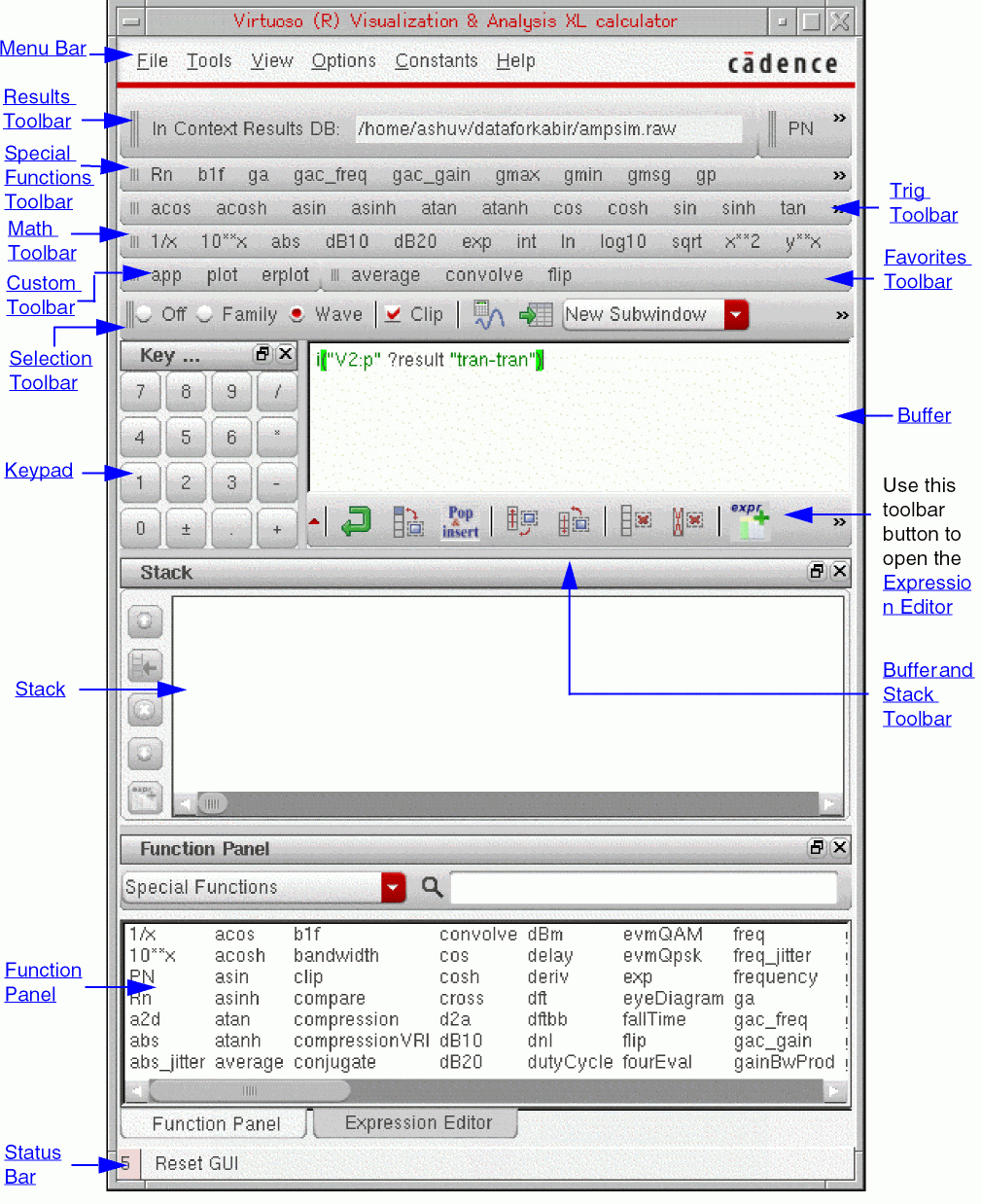Open the New Subwindow dropdown
981x1204 pixels.
(x=736, y=314)
